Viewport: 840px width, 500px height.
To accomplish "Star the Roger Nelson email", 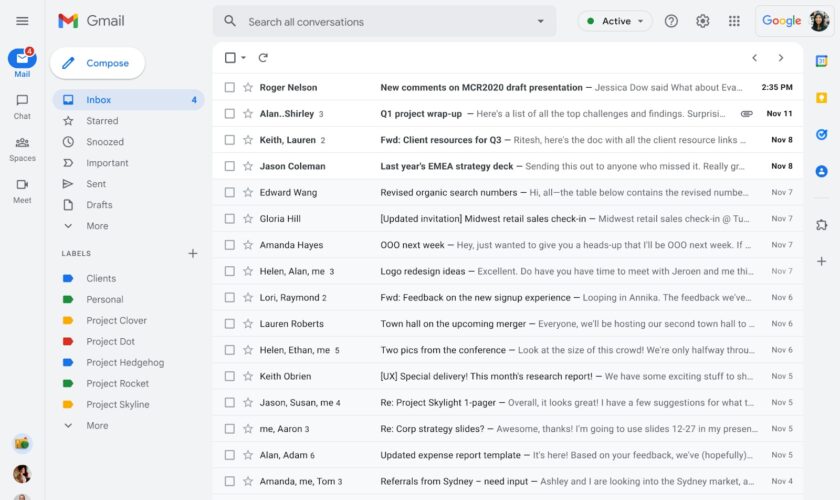I will [x=248, y=88].
